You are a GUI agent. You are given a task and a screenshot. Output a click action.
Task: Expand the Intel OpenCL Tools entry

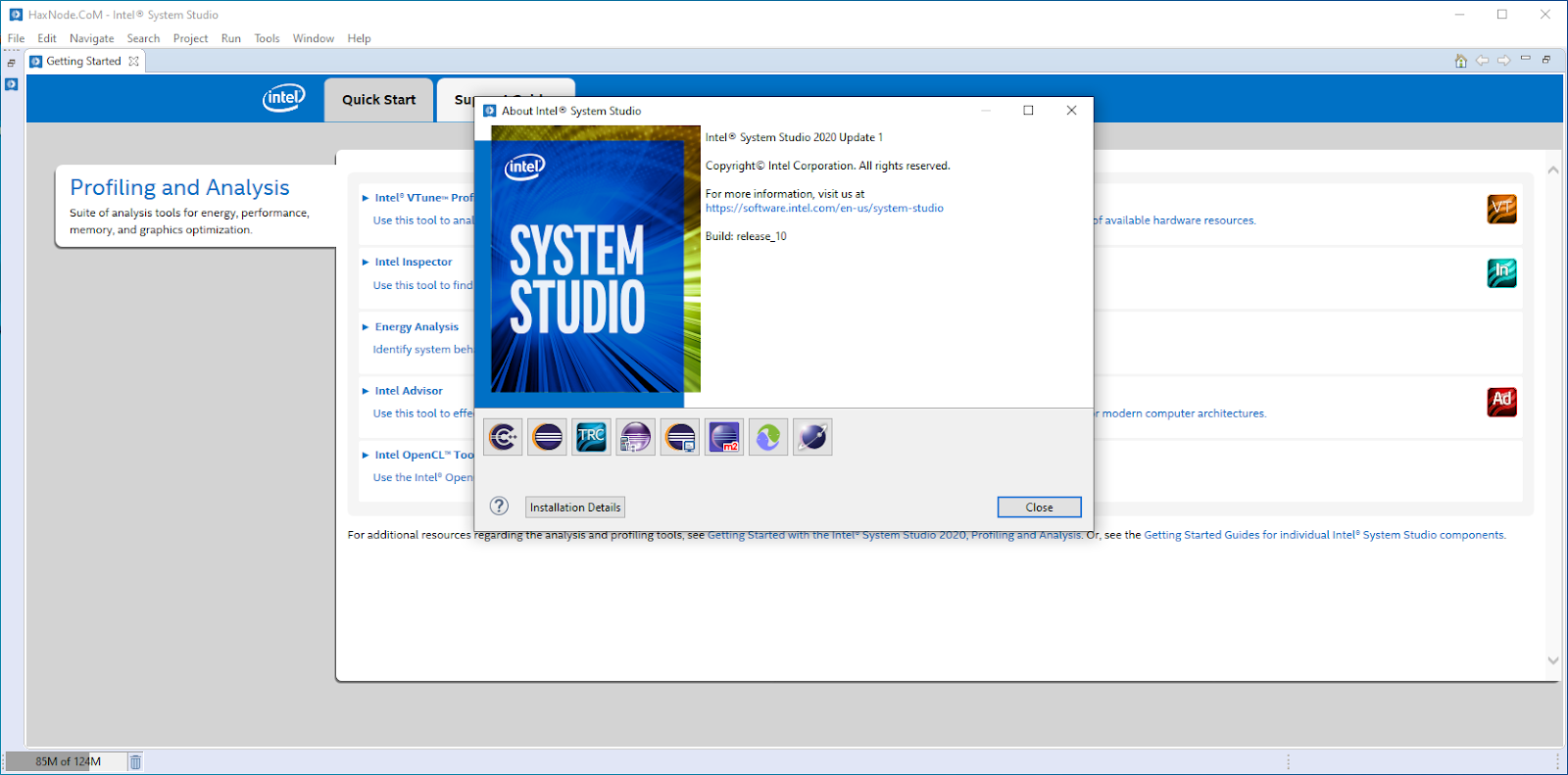(366, 456)
